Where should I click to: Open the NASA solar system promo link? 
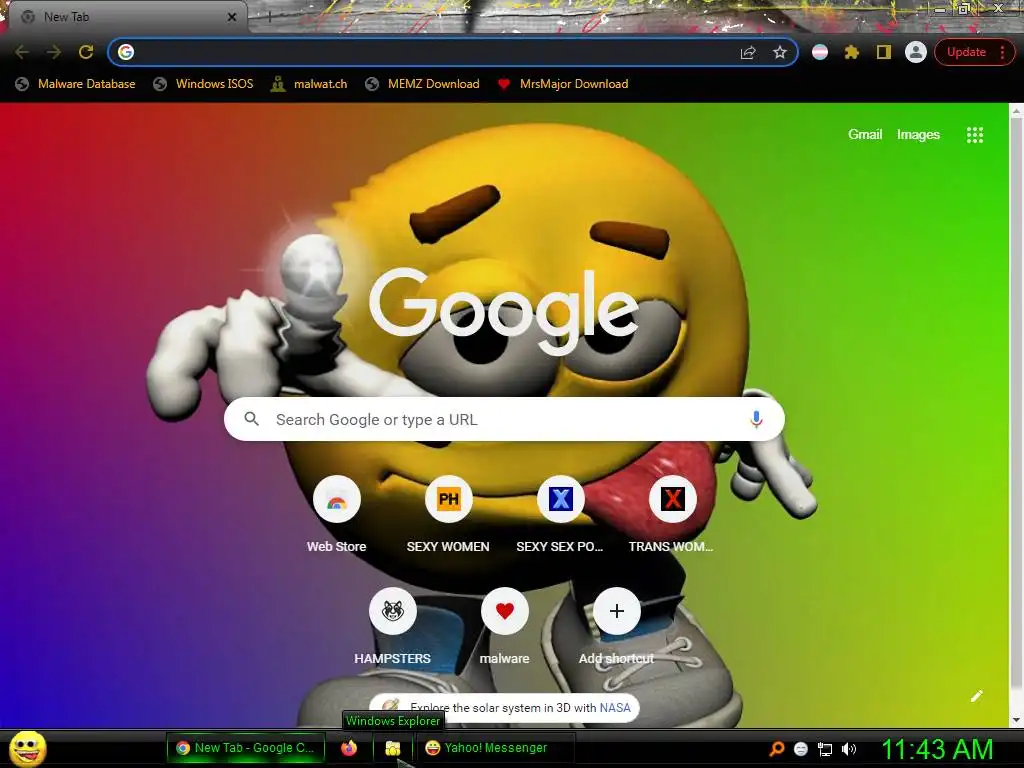504,708
